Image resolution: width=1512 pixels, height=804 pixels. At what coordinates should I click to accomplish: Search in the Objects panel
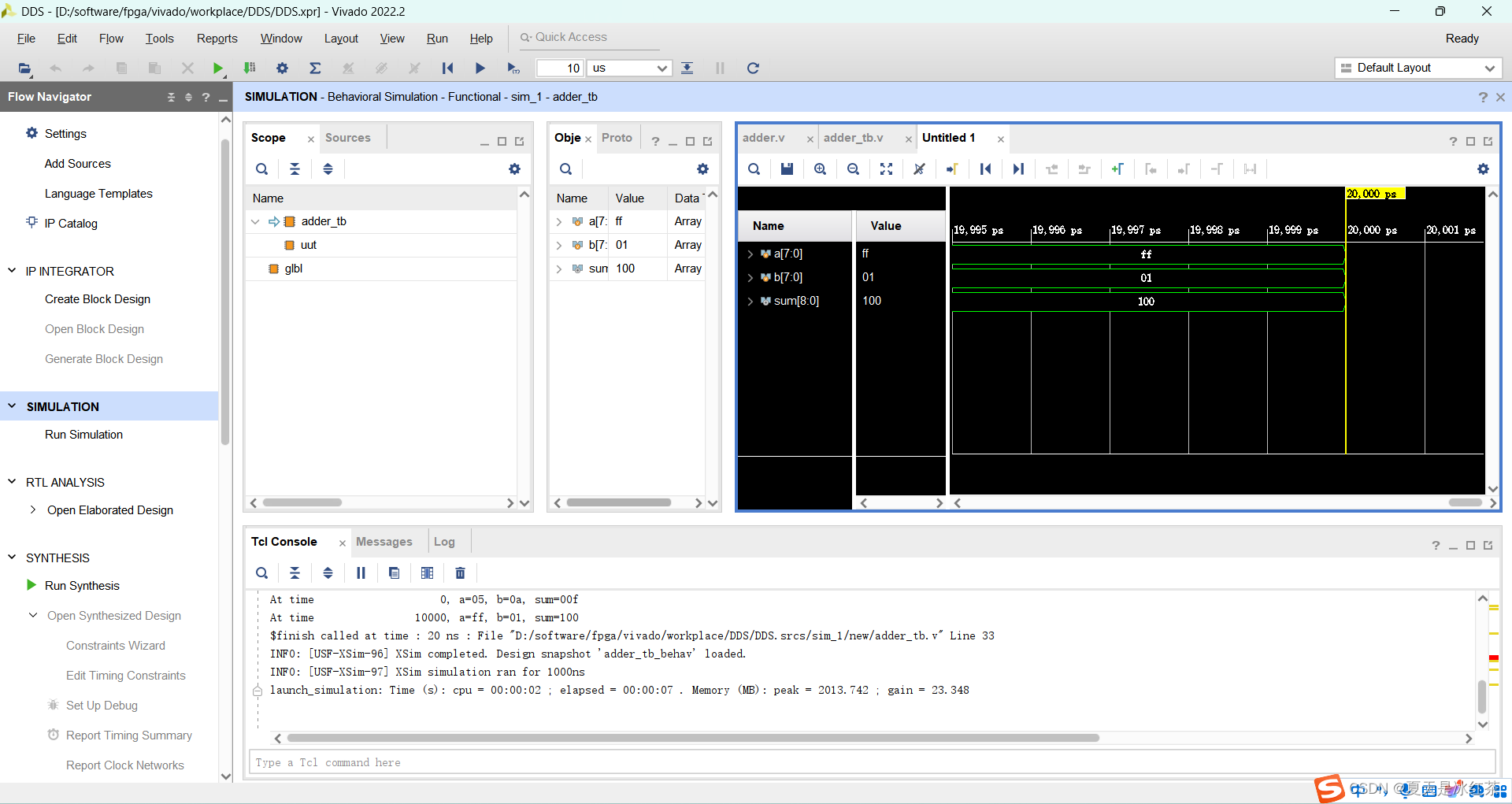(x=565, y=169)
